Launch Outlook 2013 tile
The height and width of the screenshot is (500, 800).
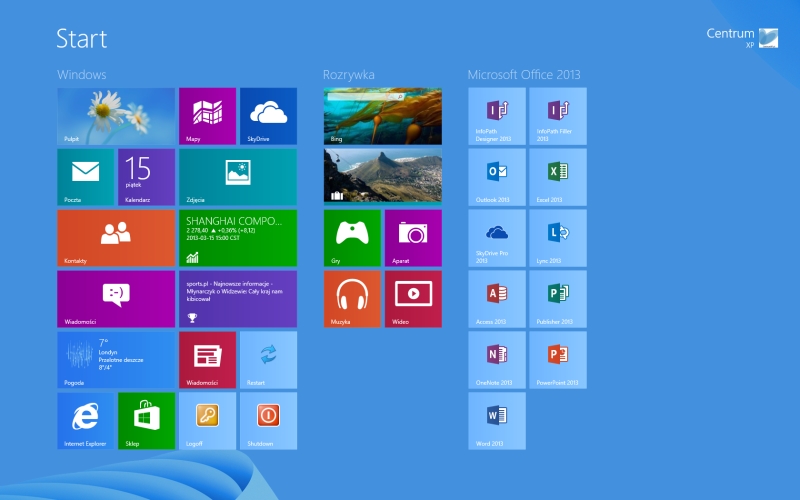click(497, 177)
